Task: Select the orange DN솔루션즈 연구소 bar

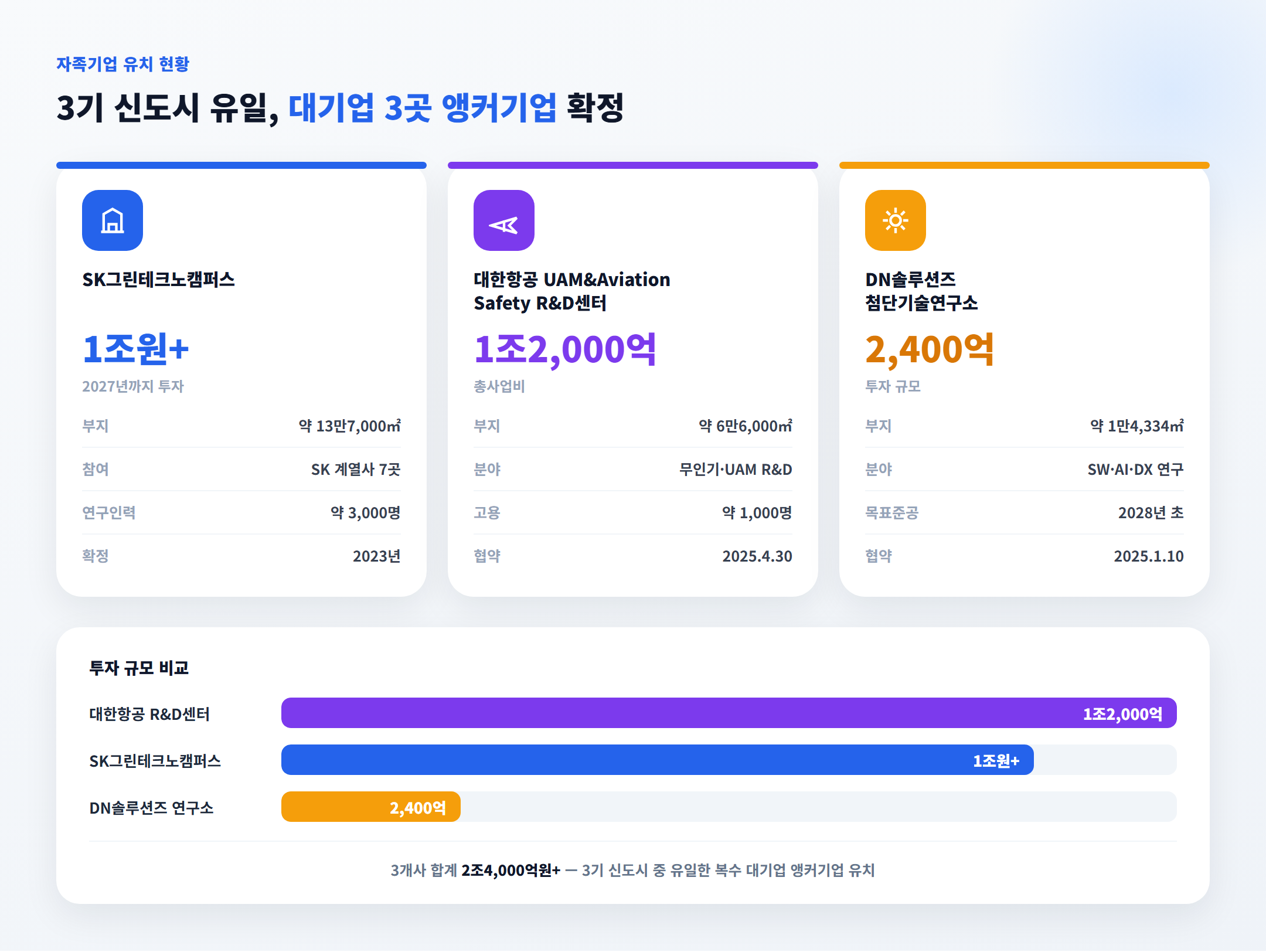Action: 371,807
